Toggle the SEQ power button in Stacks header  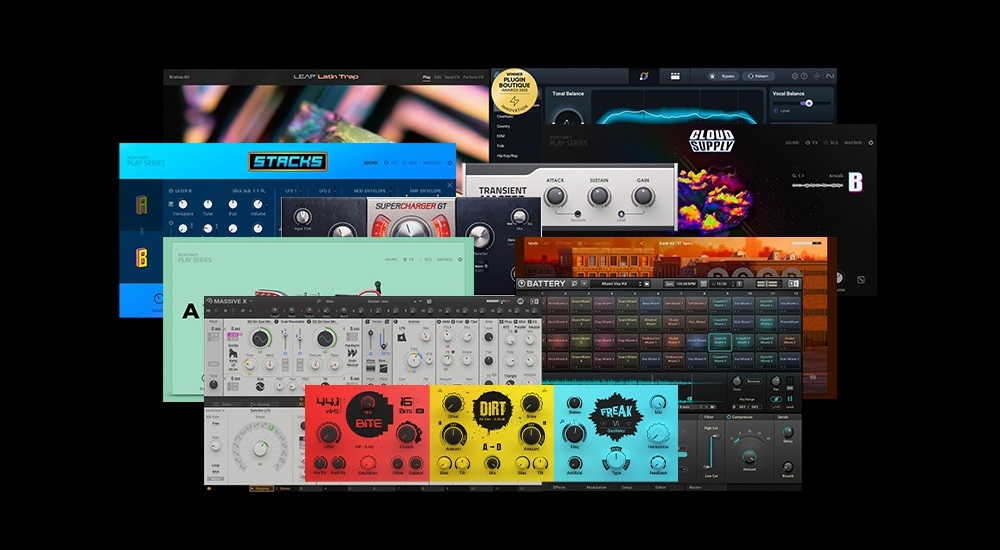(x=404, y=163)
